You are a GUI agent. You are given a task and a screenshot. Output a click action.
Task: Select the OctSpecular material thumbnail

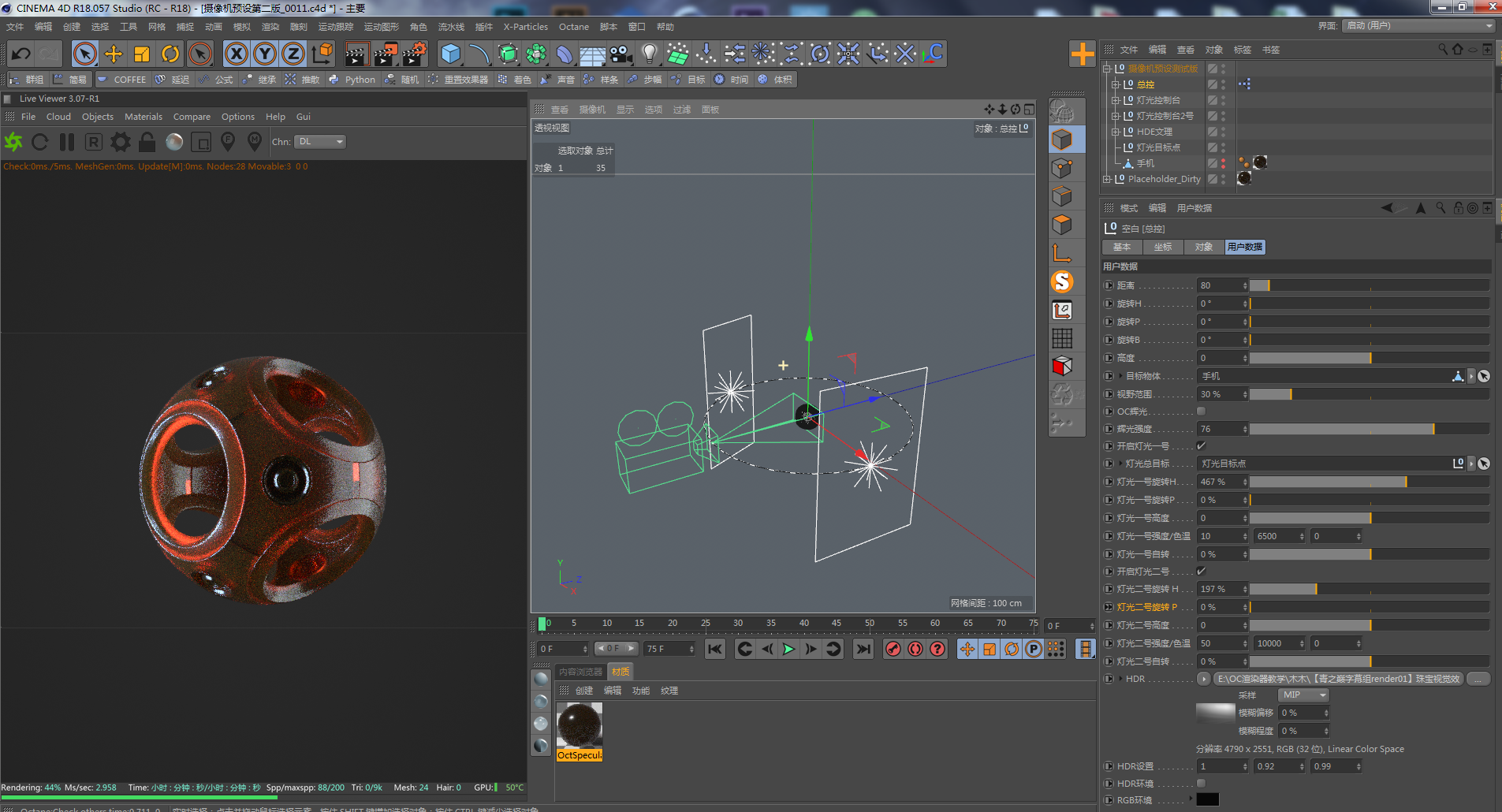580,725
